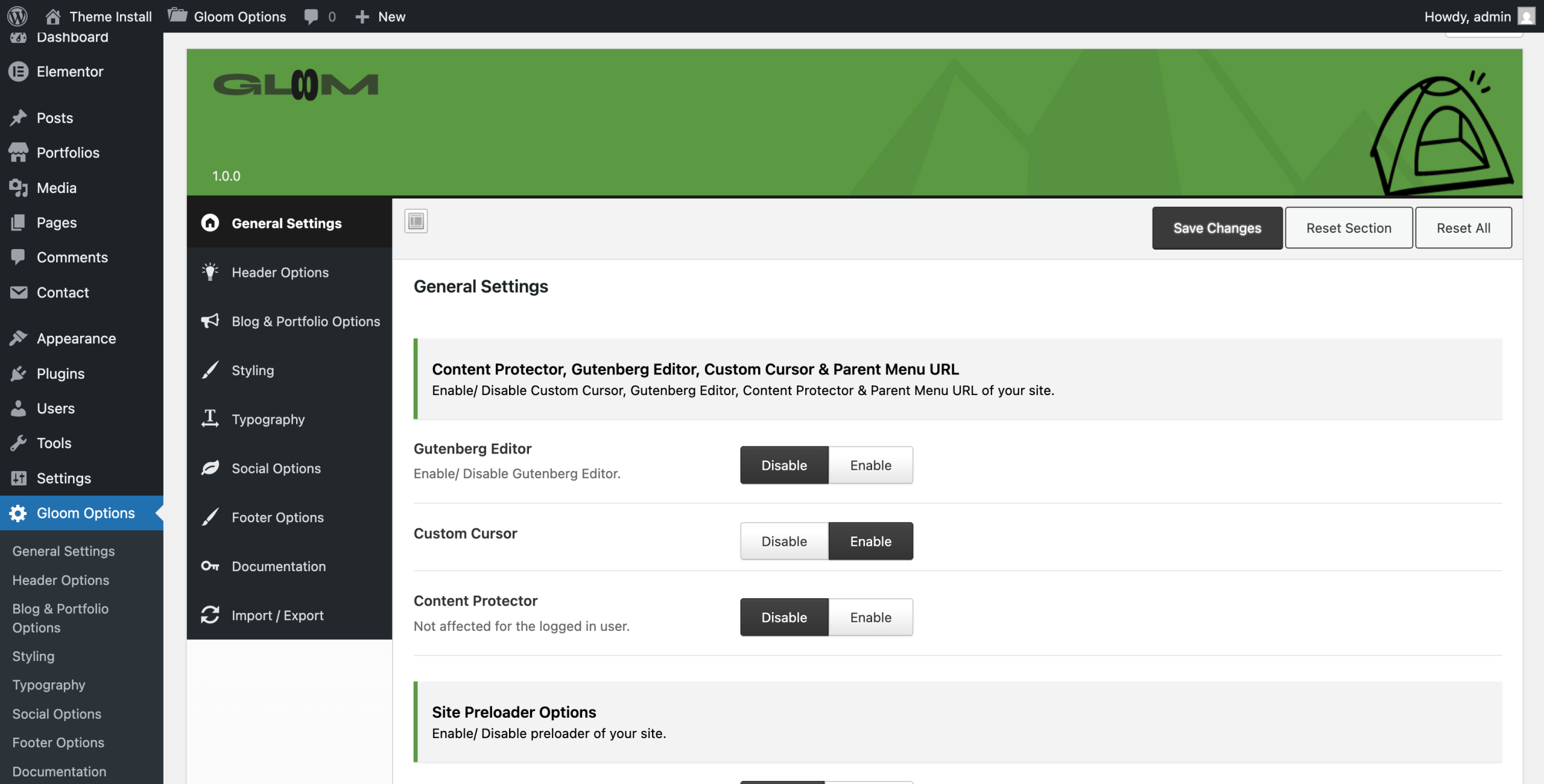Set Custom Cursor to Enable
The height and width of the screenshot is (784, 1544).
point(870,541)
